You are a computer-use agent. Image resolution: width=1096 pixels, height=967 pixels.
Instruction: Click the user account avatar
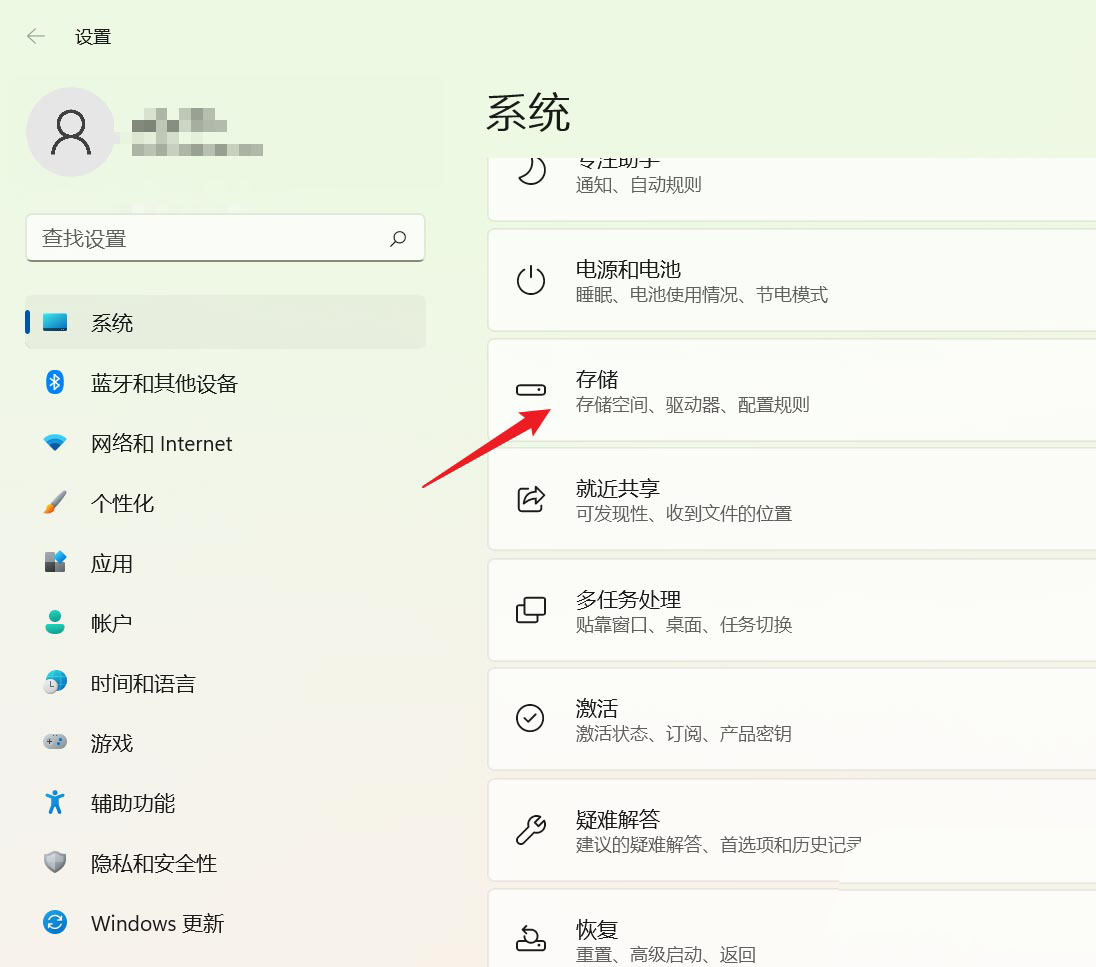coord(72,131)
